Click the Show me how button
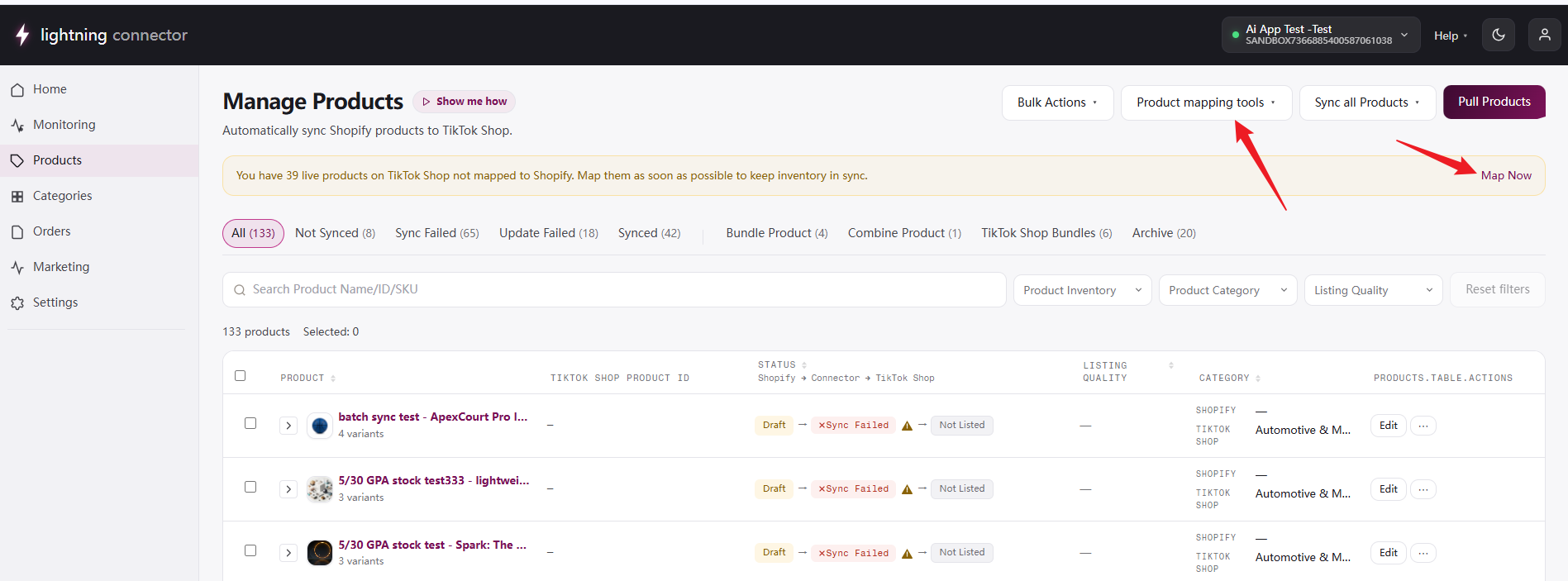The image size is (1568, 581). coord(464,102)
